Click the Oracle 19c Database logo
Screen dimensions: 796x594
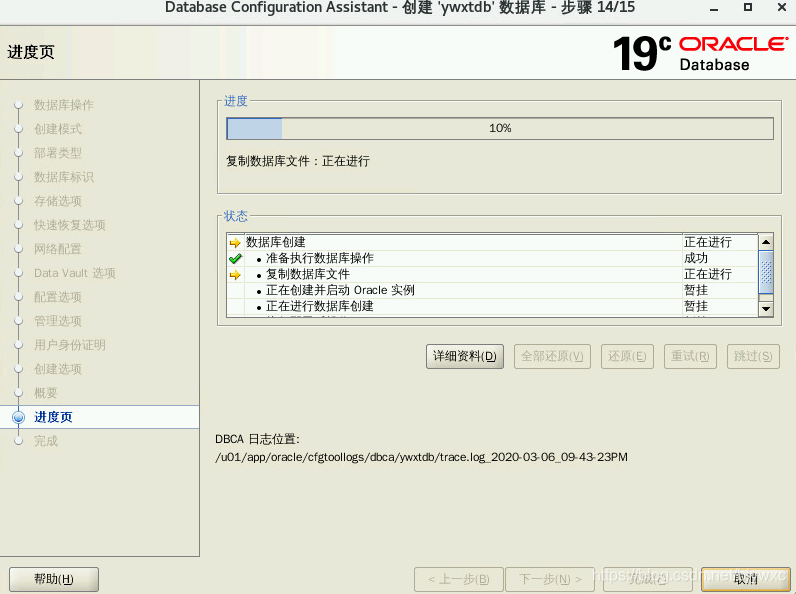700,53
